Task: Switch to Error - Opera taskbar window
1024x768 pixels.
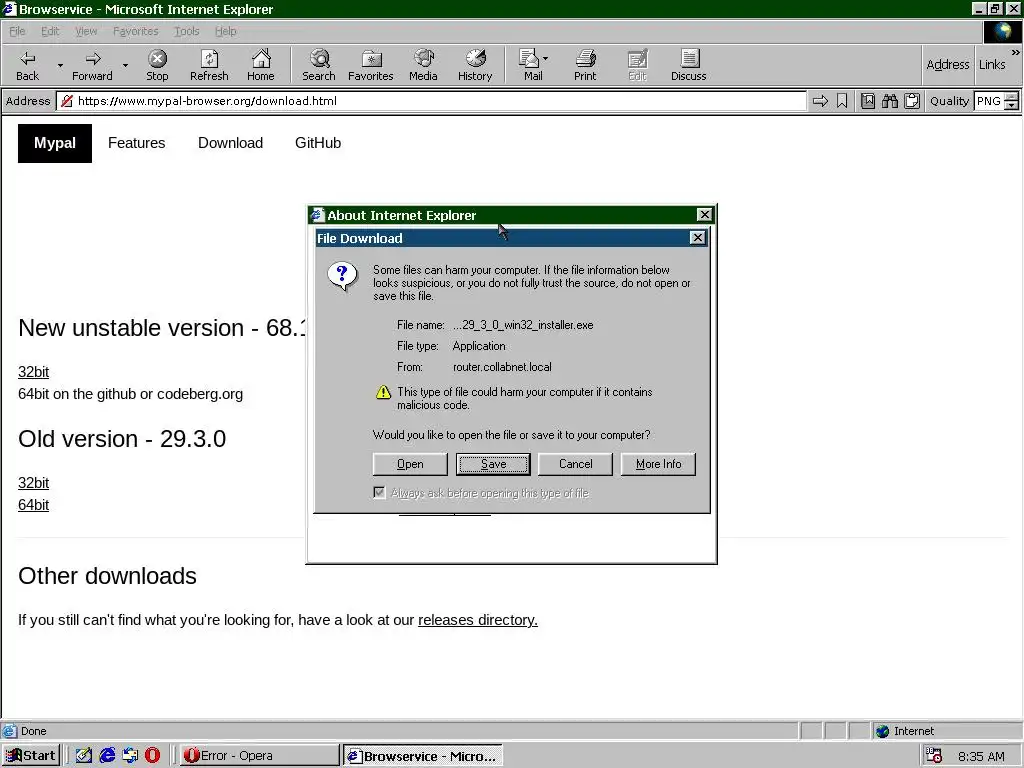Action: 259,756
